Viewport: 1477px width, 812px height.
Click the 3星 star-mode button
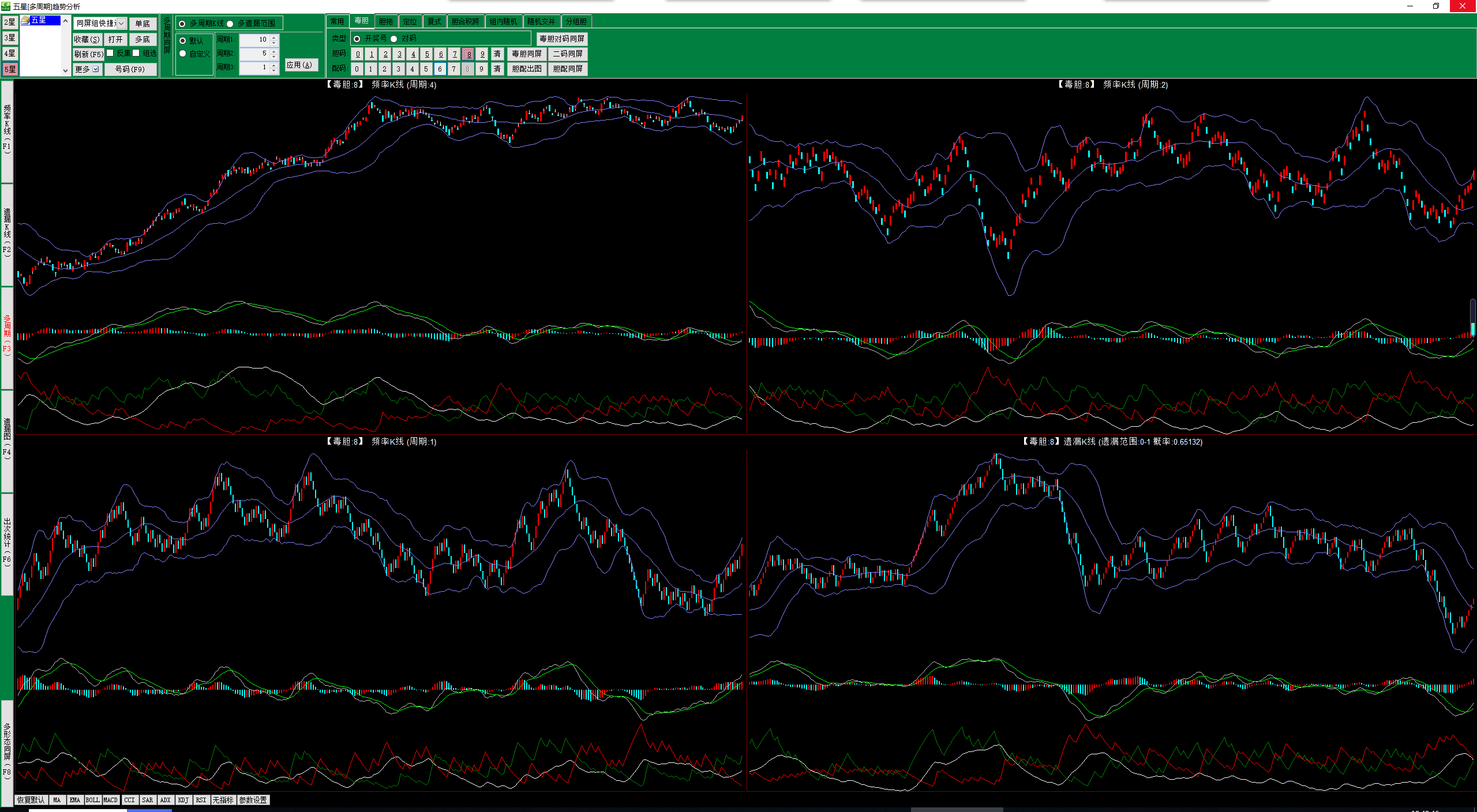point(10,38)
